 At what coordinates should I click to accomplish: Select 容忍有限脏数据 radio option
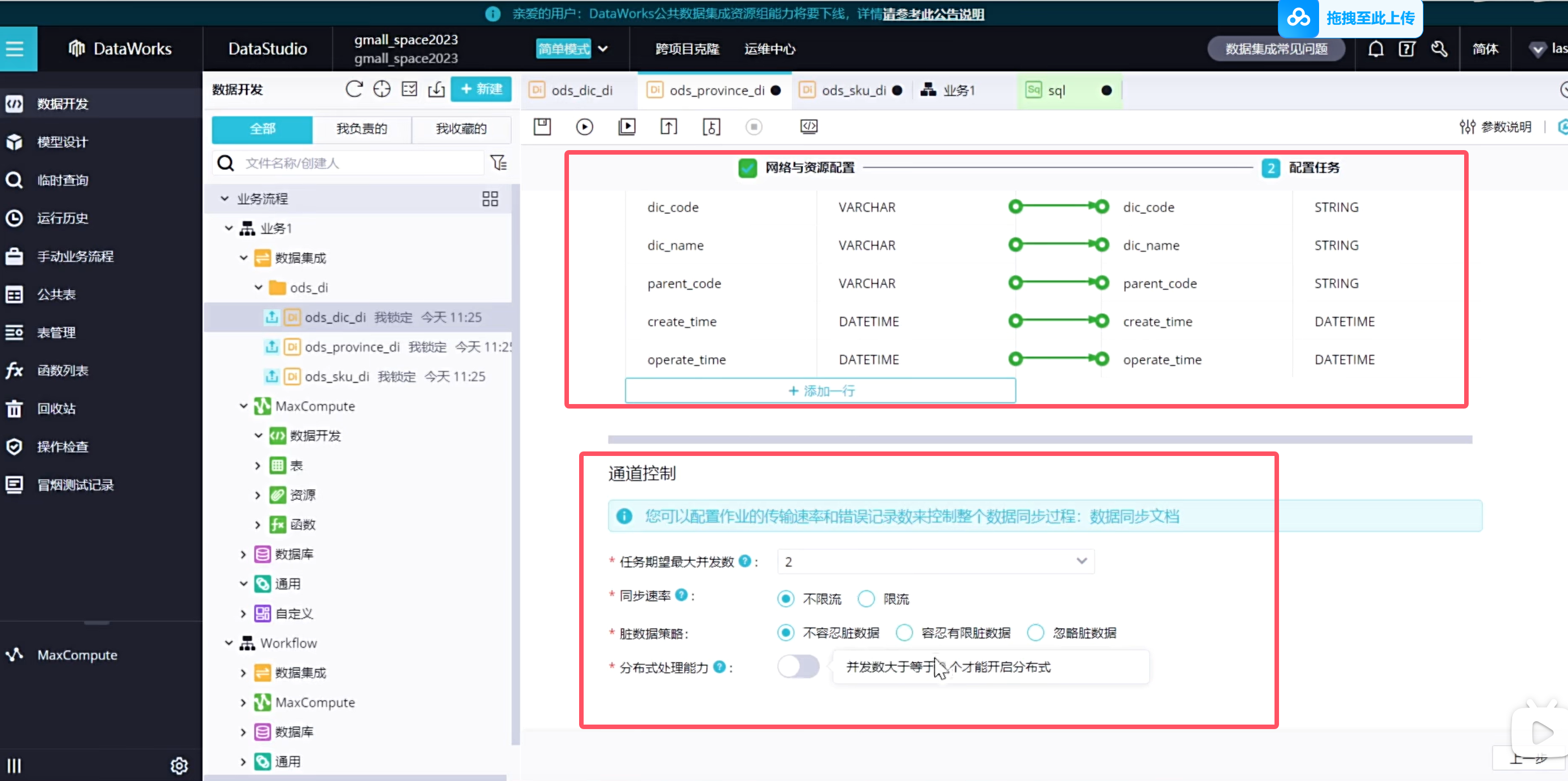pyautogui.click(x=905, y=633)
